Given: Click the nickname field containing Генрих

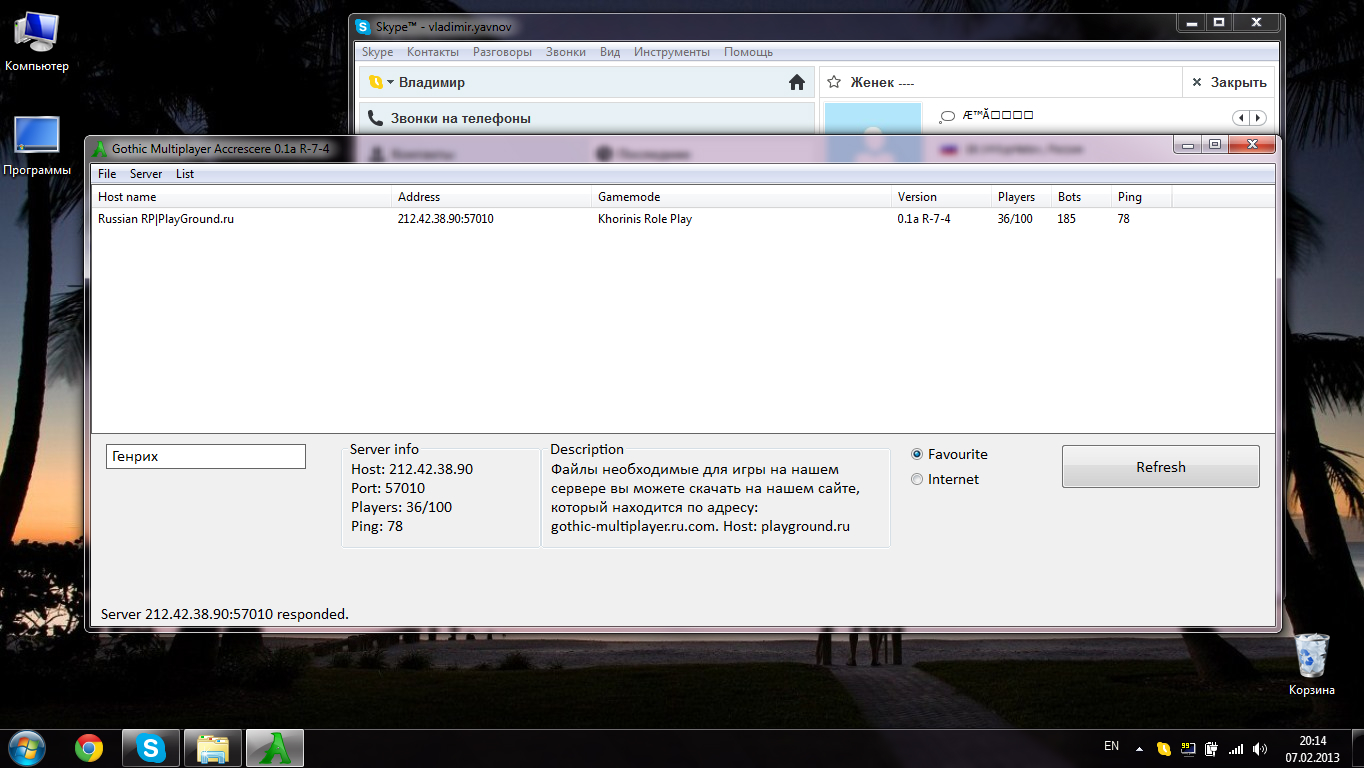Looking at the screenshot, I should click(205, 456).
